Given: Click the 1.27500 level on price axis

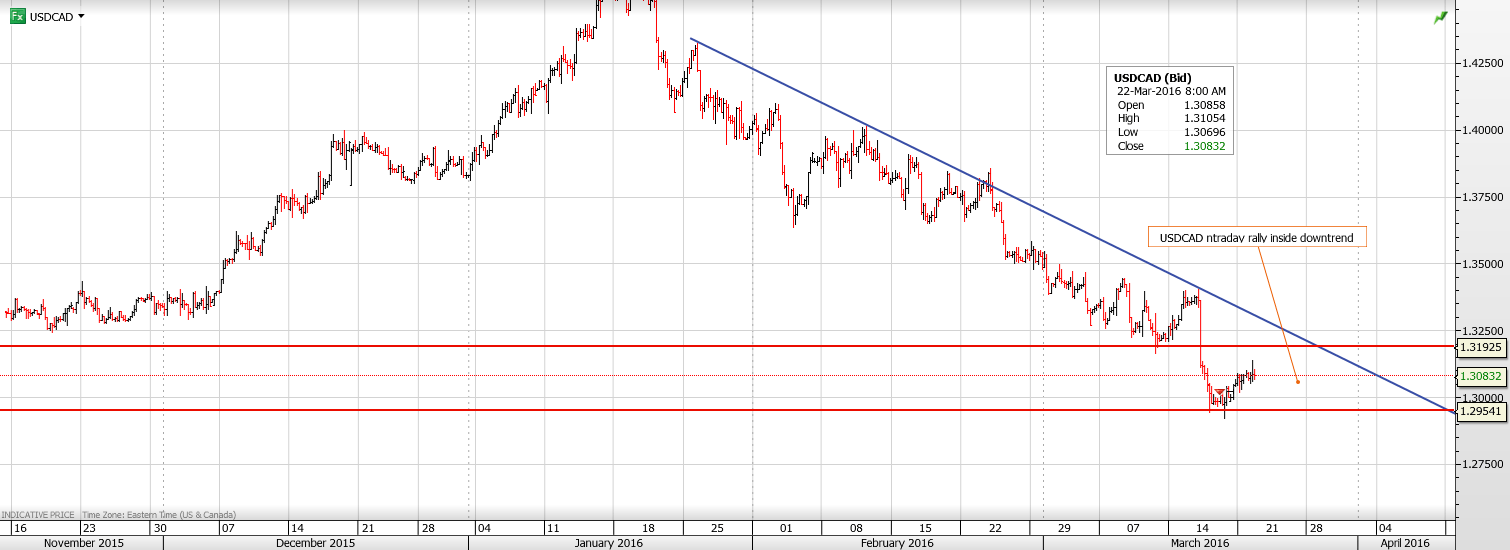Looking at the screenshot, I should (x=1480, y=465).
